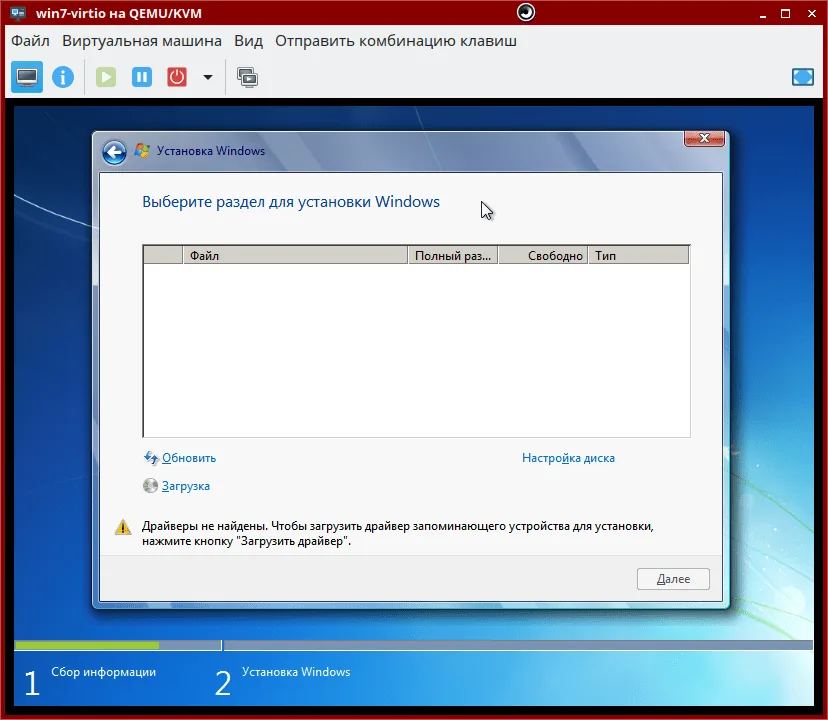Show the graphical console view
The image size is (828, 720).
26,76
